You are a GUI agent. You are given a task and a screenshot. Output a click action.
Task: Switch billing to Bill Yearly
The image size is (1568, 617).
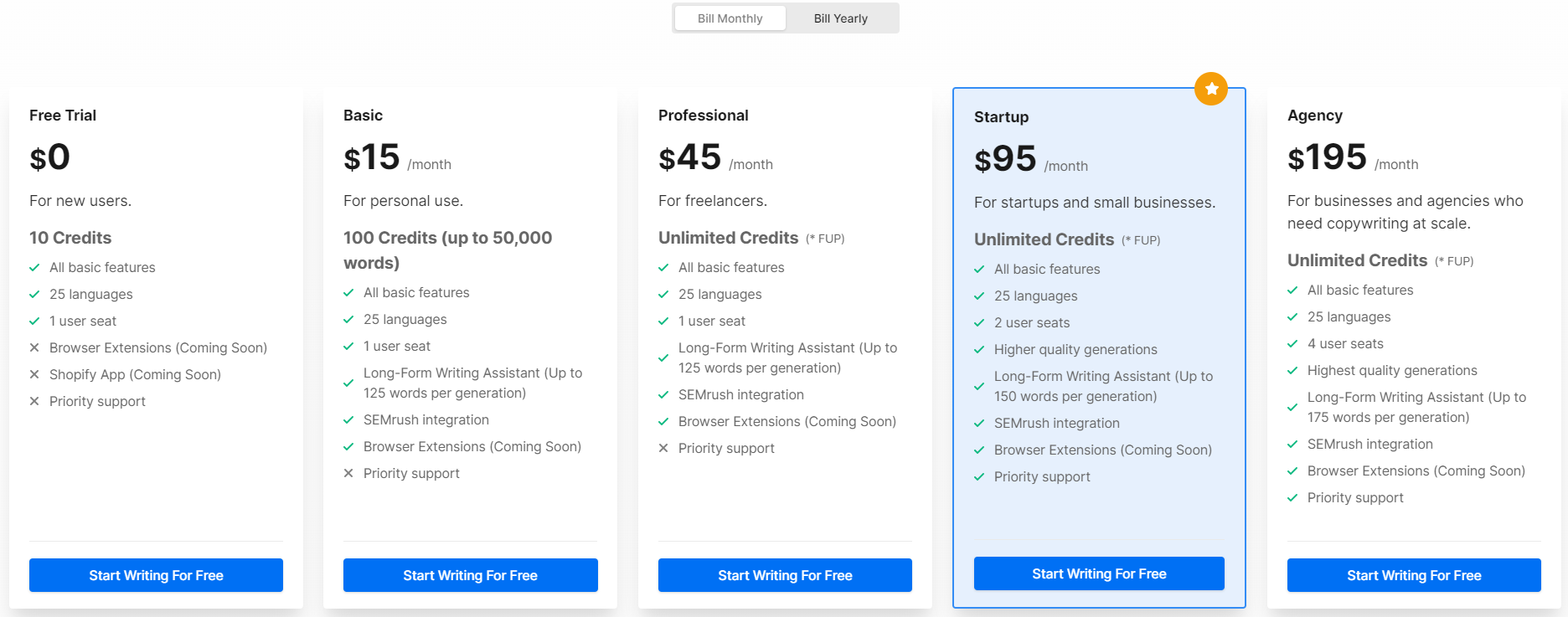point(841,18)
